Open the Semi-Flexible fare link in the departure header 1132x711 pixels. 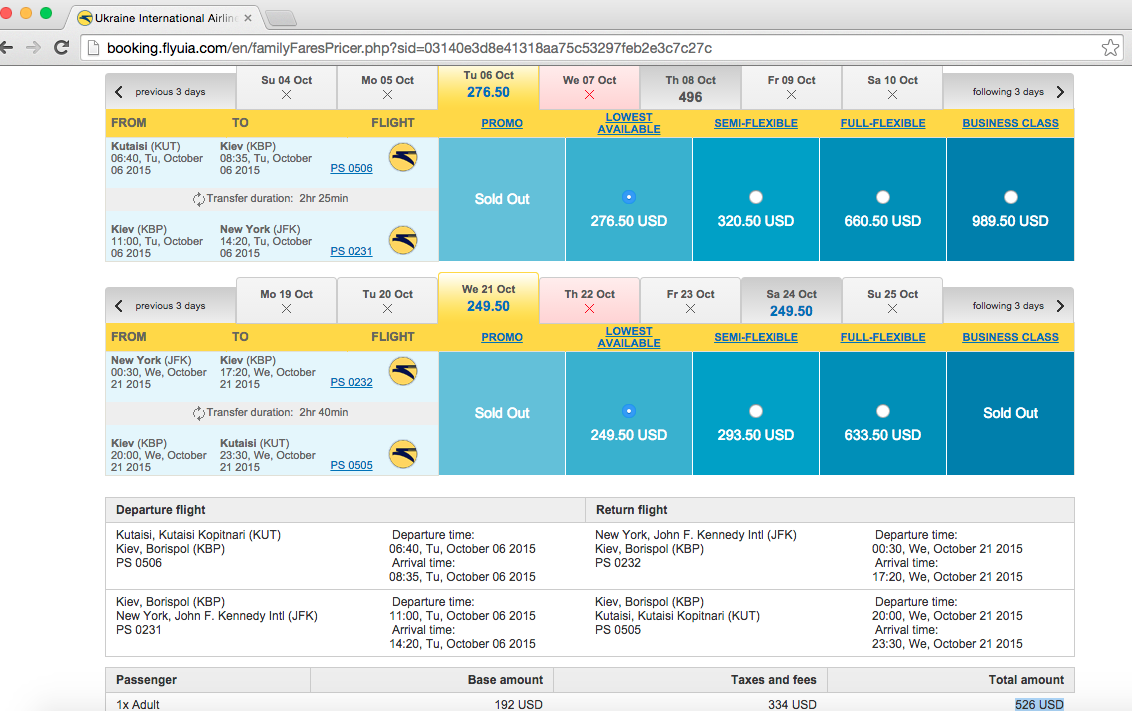pos(755,123)
